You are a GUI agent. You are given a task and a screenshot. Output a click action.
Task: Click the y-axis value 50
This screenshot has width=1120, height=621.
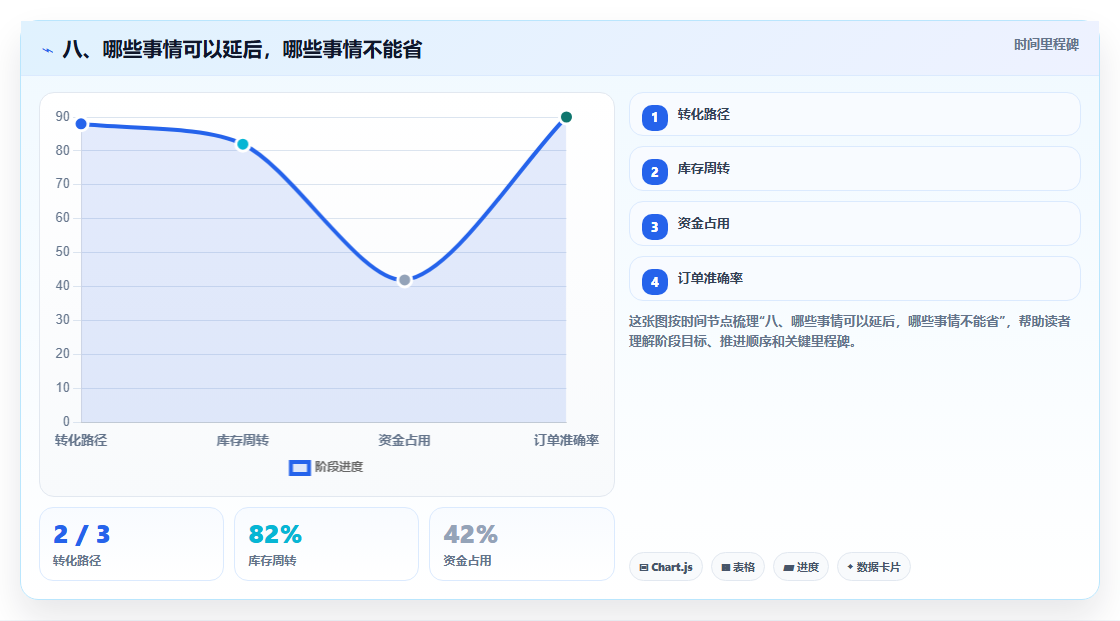(x=63, y=252)
